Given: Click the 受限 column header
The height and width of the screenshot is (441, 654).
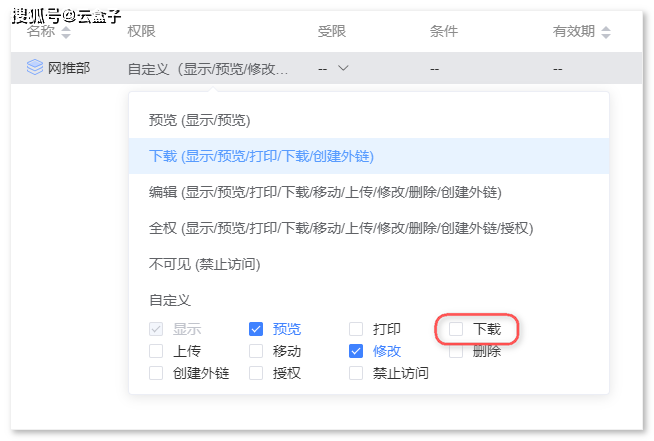Looking at the screenshot, I should pos(332,31).
